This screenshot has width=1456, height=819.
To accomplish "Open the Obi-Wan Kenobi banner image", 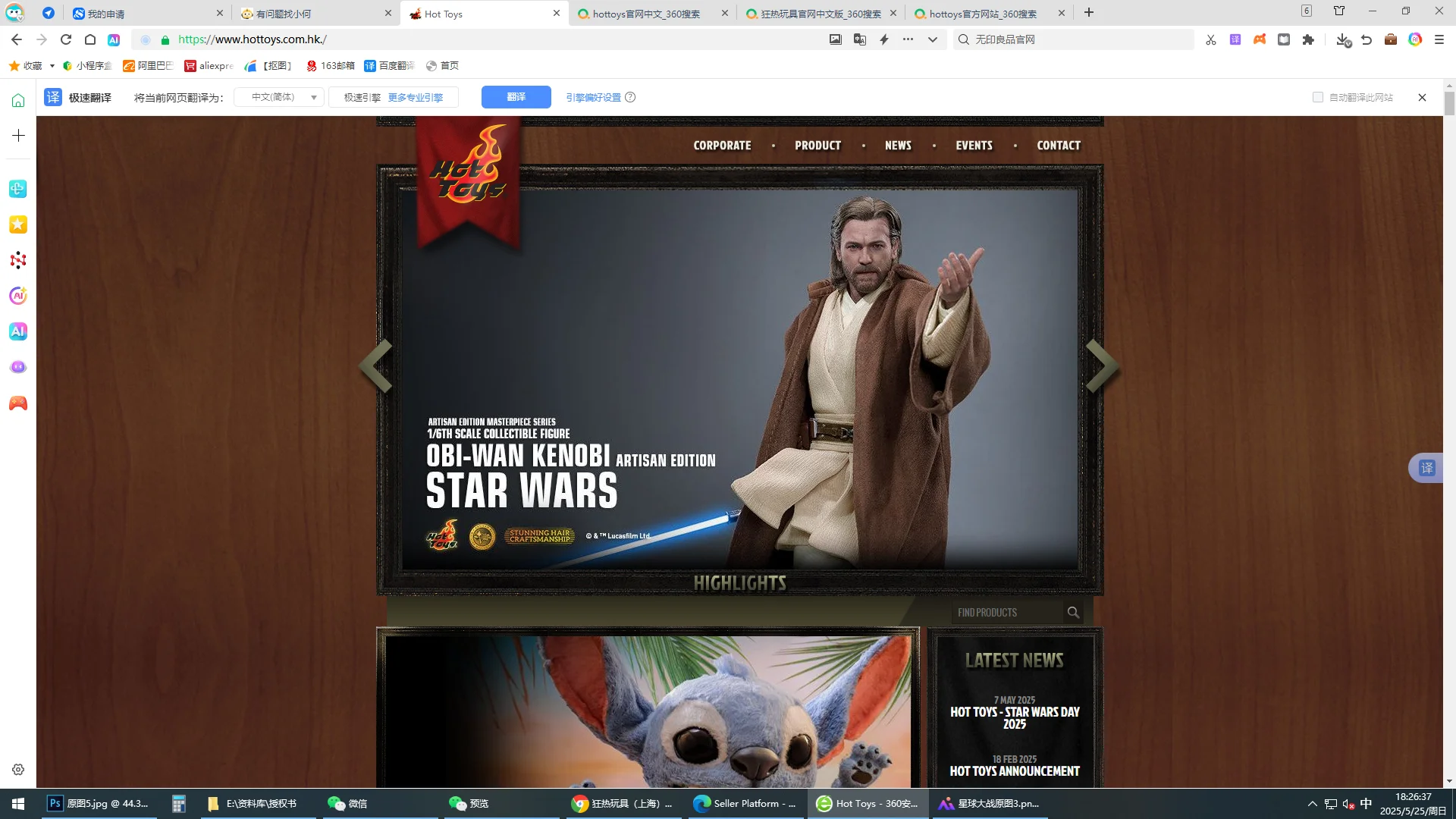I will [739, 379].
